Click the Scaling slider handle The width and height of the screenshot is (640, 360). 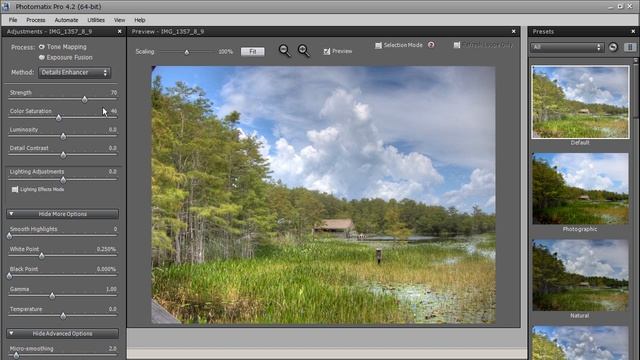pos(187,52)
